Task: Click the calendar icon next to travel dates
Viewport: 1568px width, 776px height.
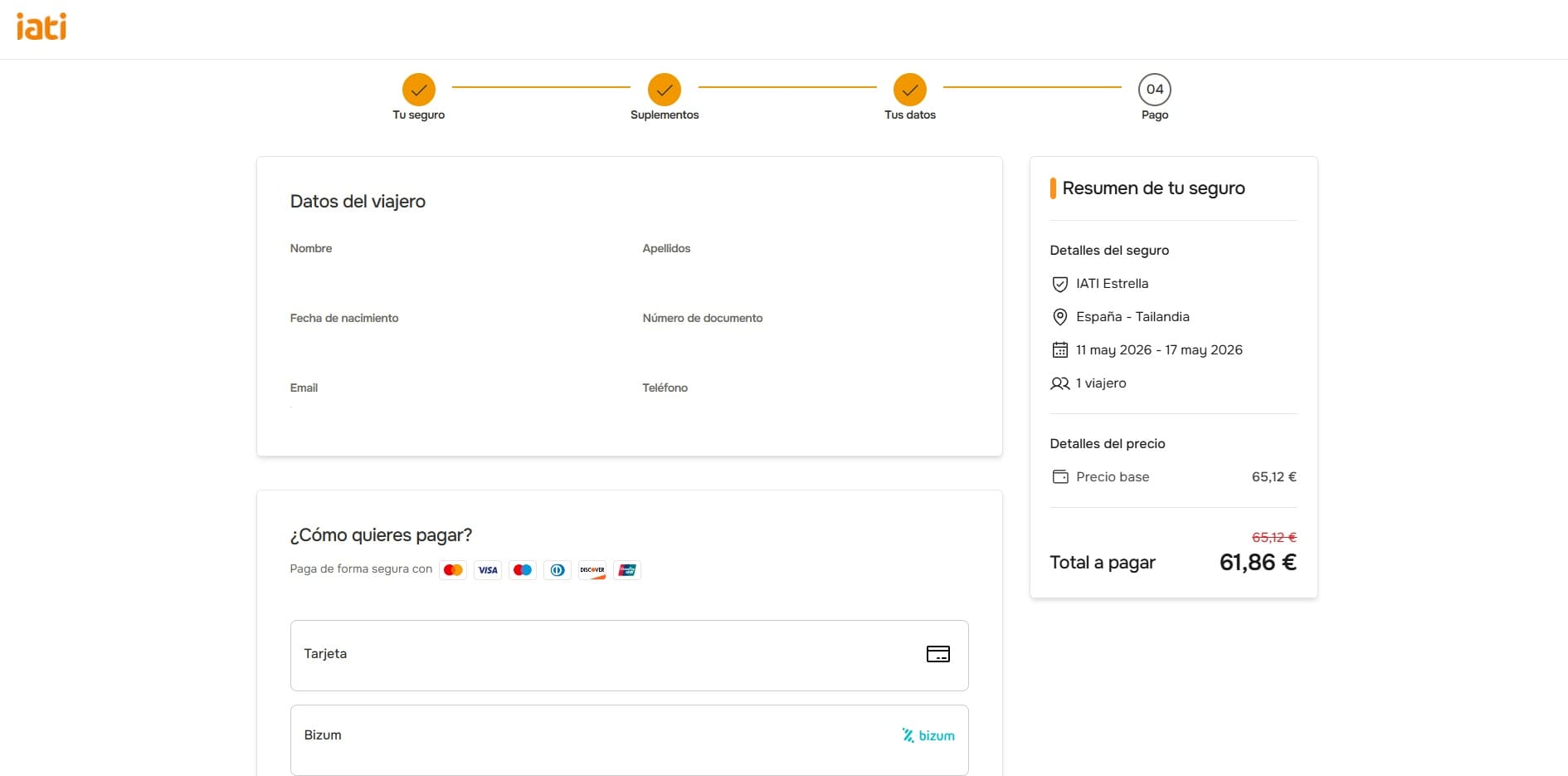Action: pos(1059,350)
